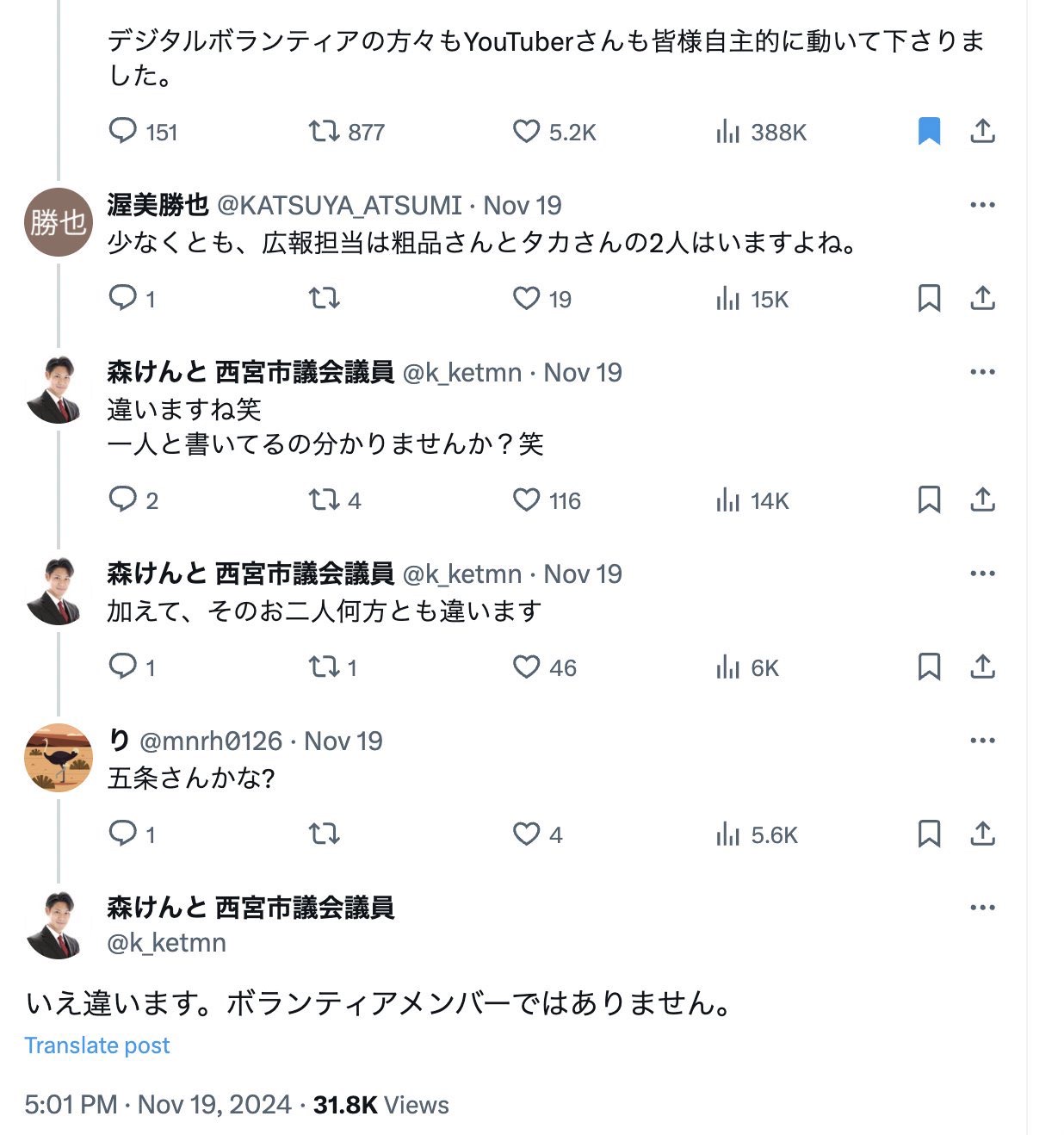Bookmark the 渥美勝也 tweet

[929, 299]
